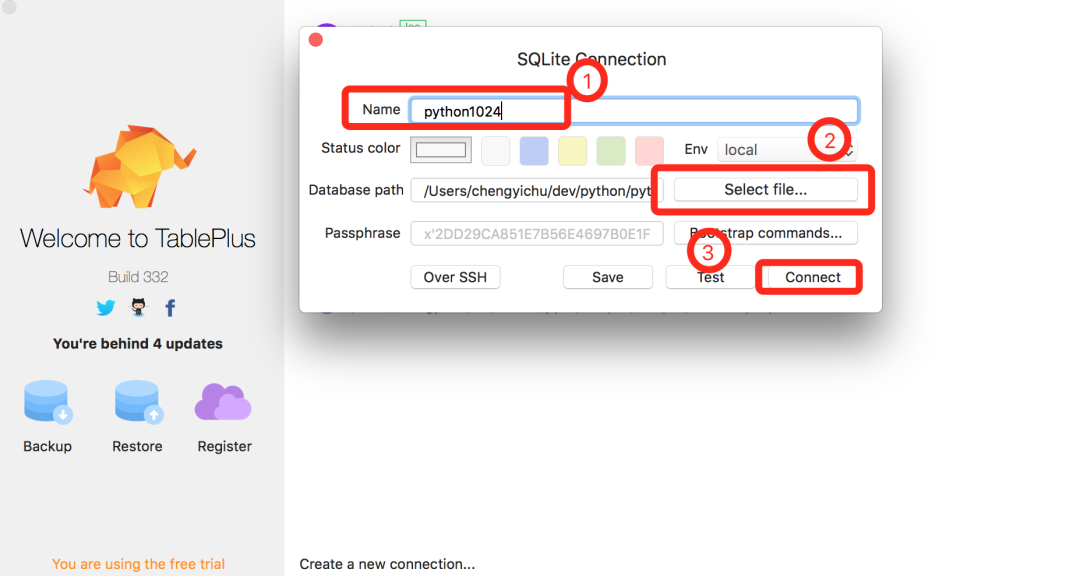Click the Build 332 text
Viewport: 1080px width, 576px height.
[138, 276]
